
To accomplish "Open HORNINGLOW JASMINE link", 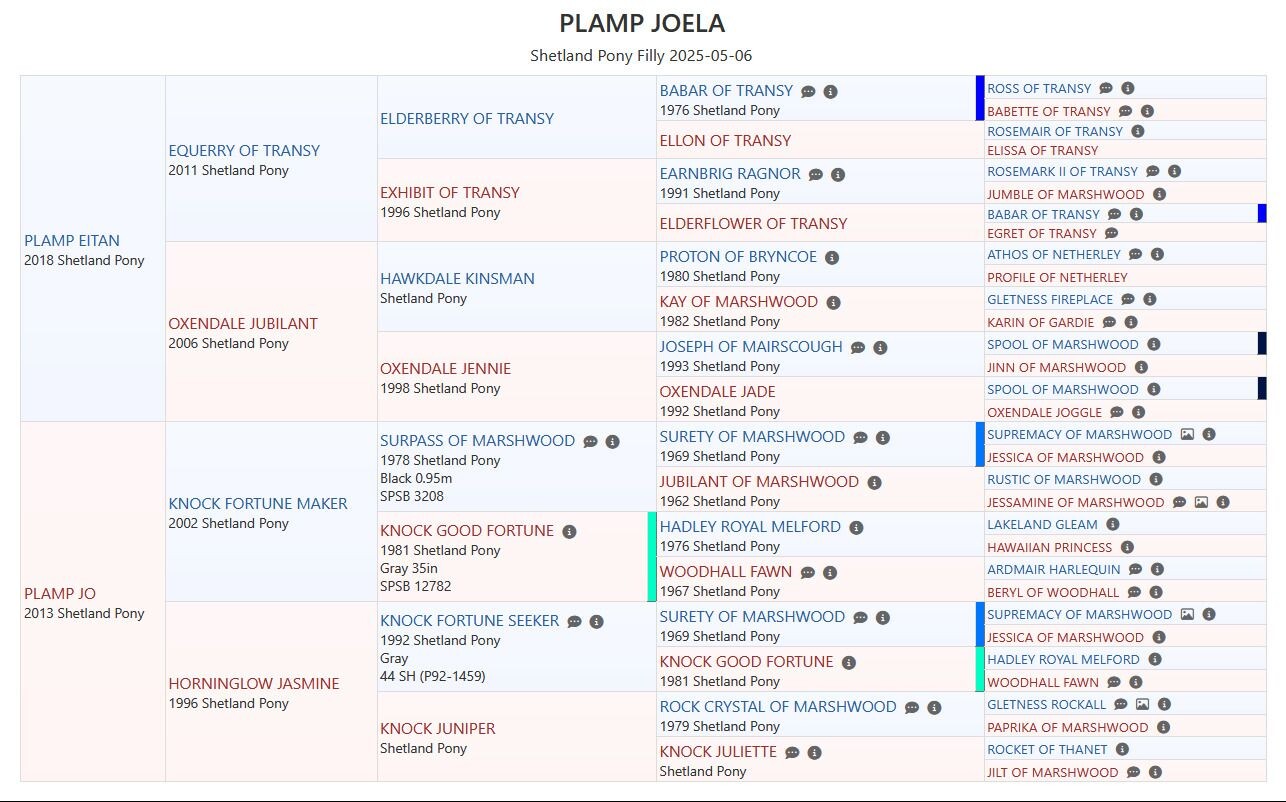I will pos(254,683).
